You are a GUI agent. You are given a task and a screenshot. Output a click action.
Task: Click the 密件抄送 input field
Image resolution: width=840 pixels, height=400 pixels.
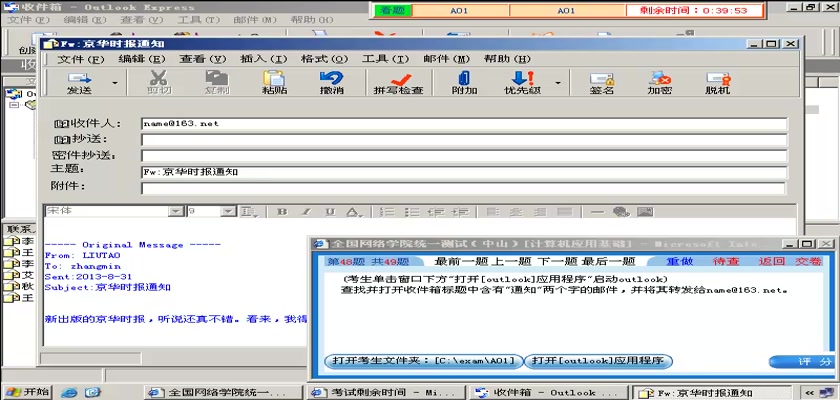point(464,156)
